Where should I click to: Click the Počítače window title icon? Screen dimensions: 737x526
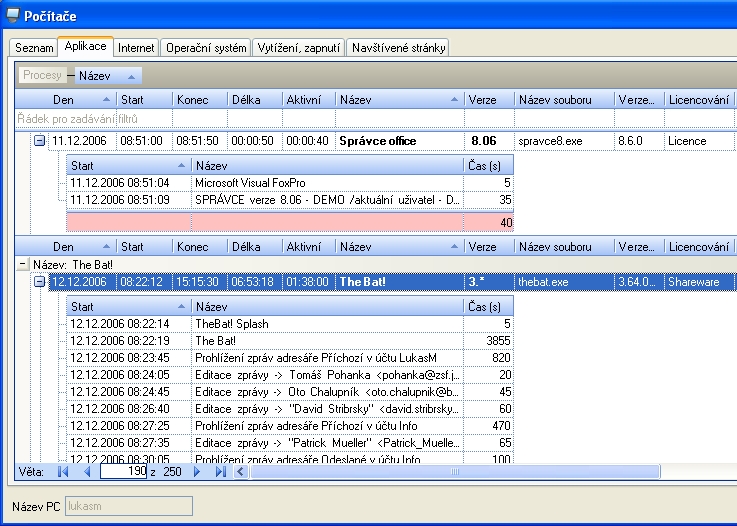pos(13,16)
